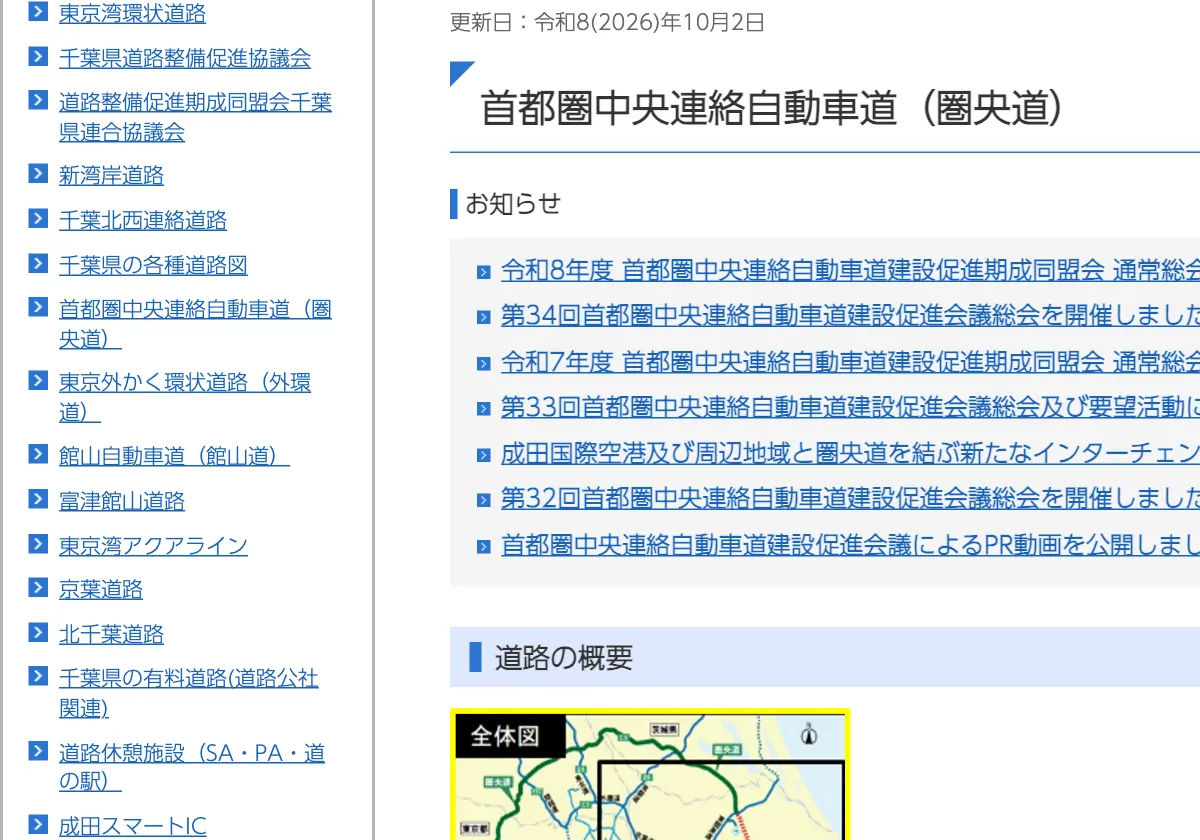1200x840 pixels.
Task: Open 成田スマートIC link
Action: [x=132, y=826]
